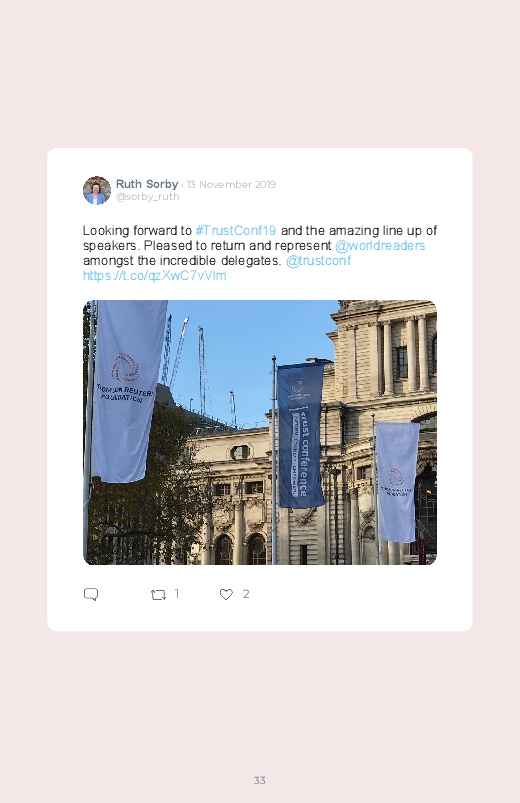Open the @worldreaders mention link

pos(380,245)
